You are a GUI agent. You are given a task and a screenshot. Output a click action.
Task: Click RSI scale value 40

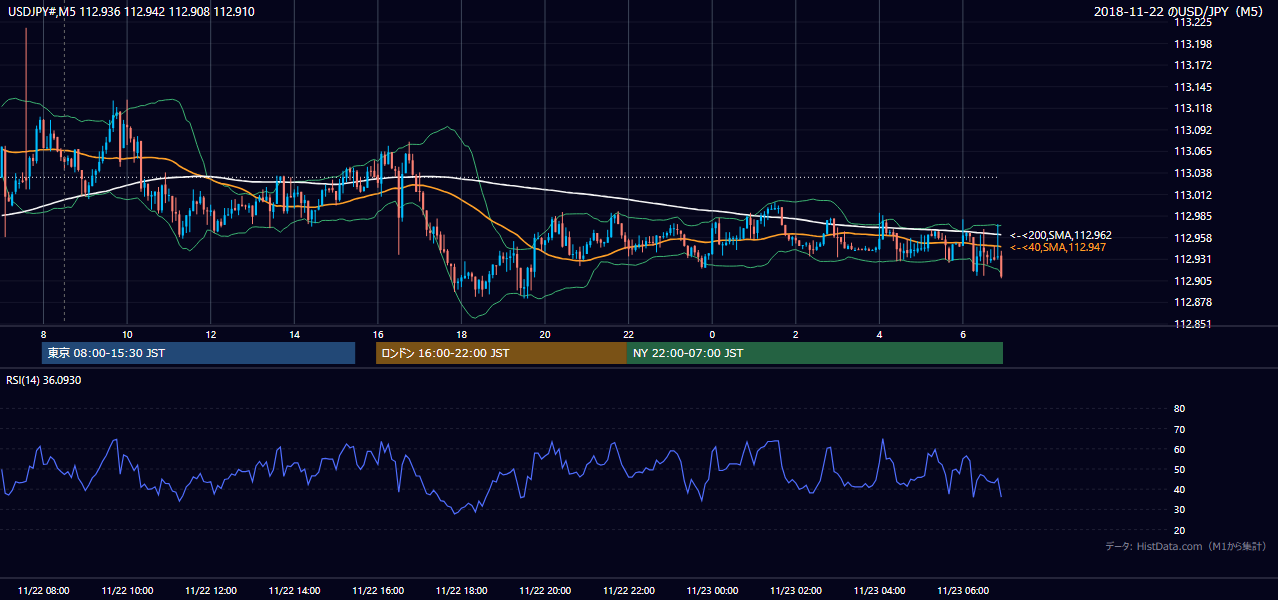point(1179,489)
